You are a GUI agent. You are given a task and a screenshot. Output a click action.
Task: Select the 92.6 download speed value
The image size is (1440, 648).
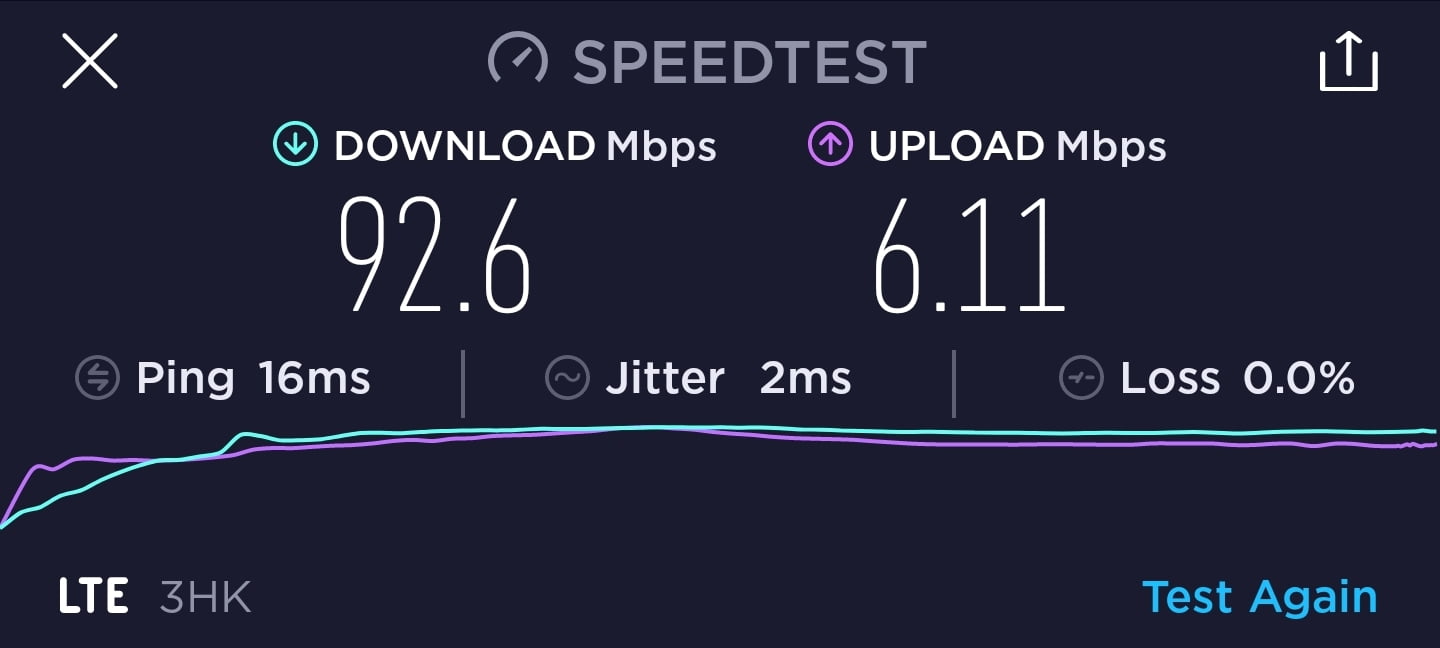click(434, 255)
